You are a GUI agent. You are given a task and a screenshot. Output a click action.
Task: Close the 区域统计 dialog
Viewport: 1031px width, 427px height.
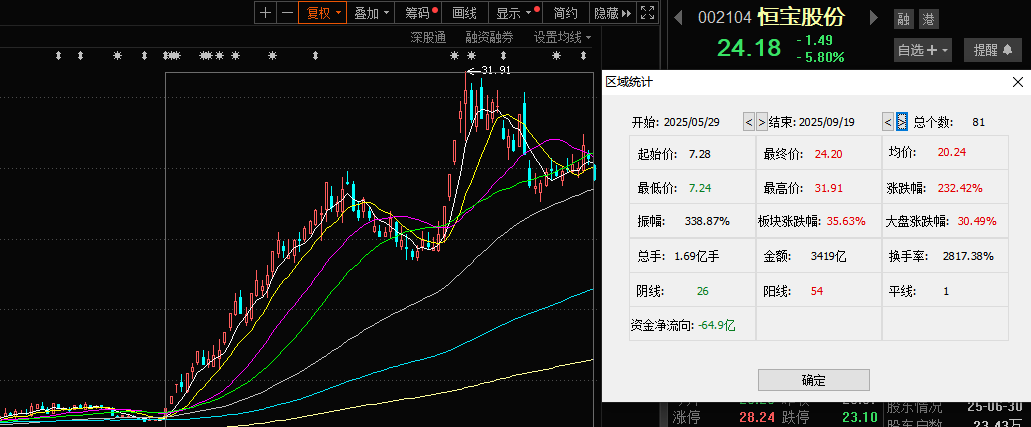point(1015,82)
